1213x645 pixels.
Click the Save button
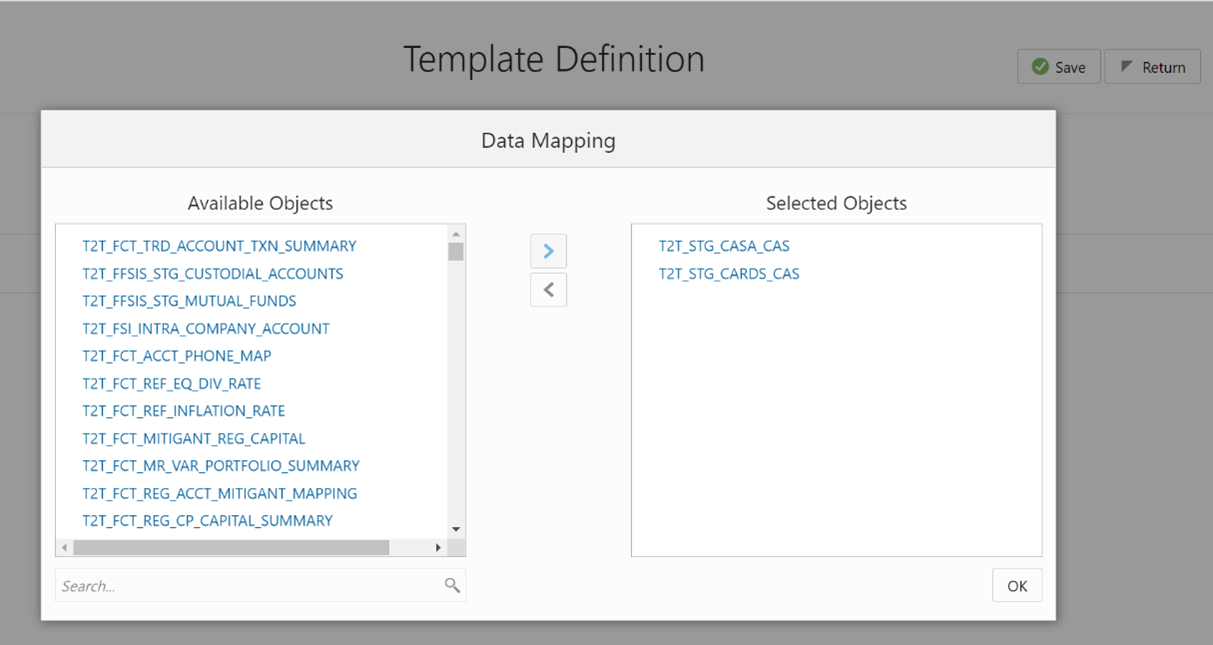1059,67
